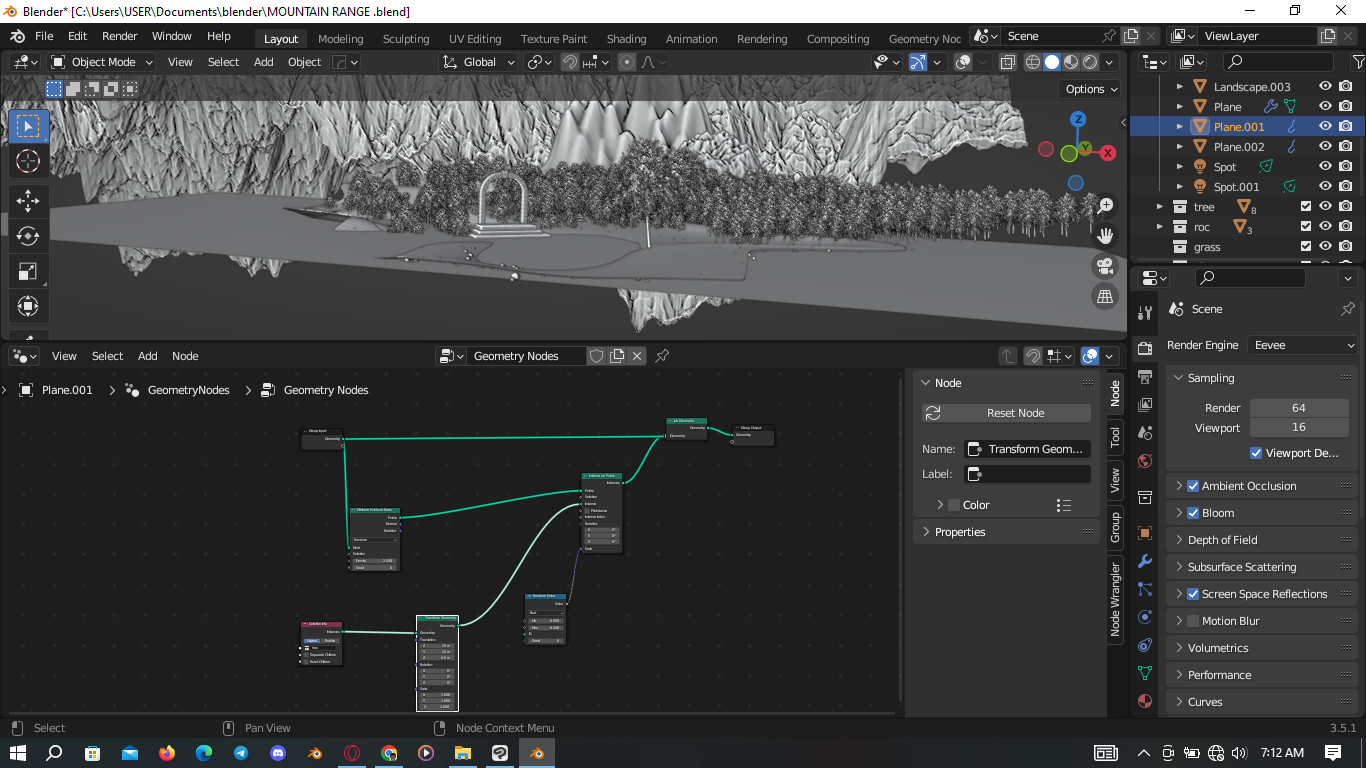Enable the Motion Blur checkbox
The image size is (1366, 768).
tap(1193, 621)
